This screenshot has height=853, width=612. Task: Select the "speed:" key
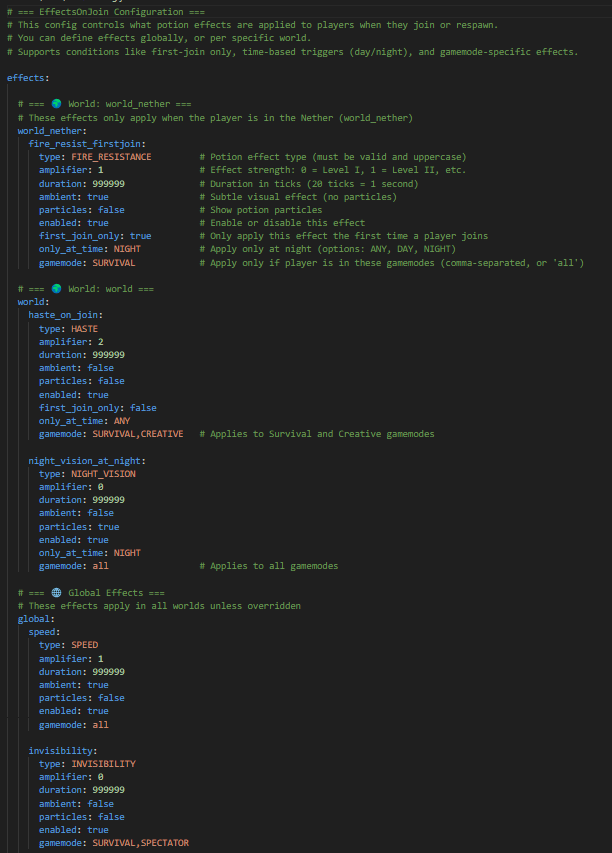click(x=45, y=632)
